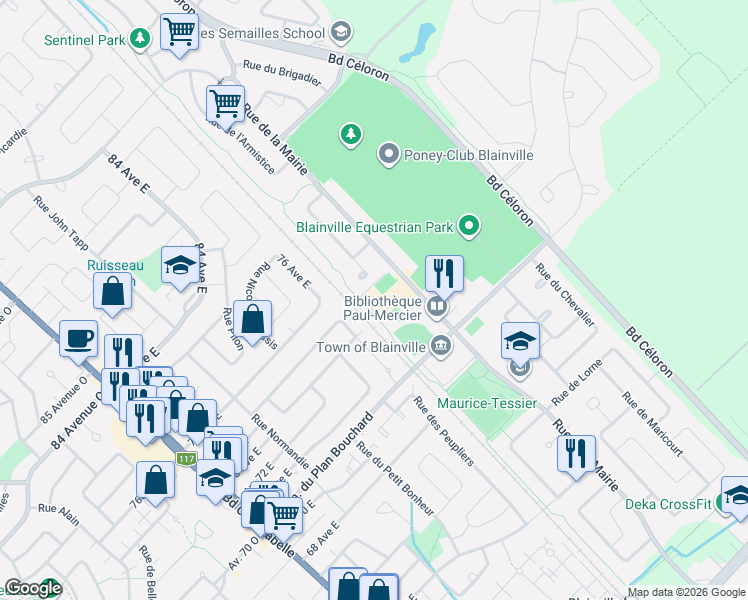Select the Poney-Club Blainville label
Image resolution: width=748 pixels, height=600 pixels.
coord(468,155)
